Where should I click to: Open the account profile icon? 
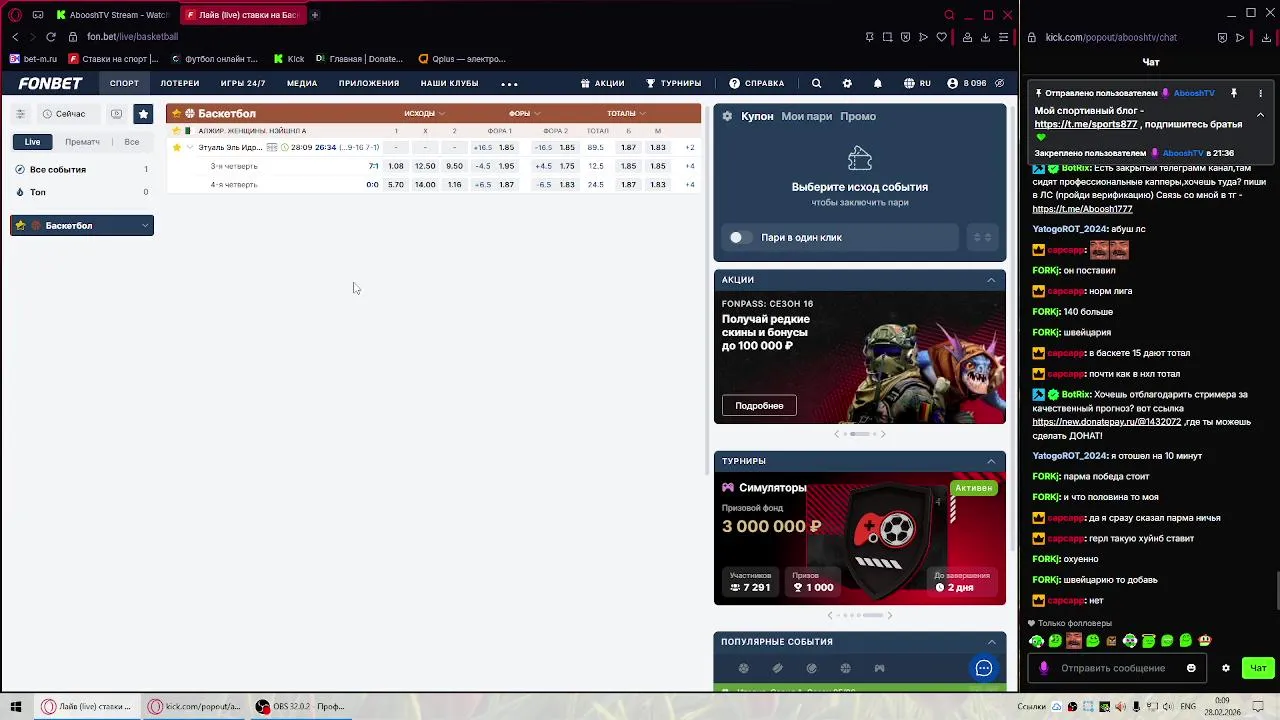coord(952,84)
